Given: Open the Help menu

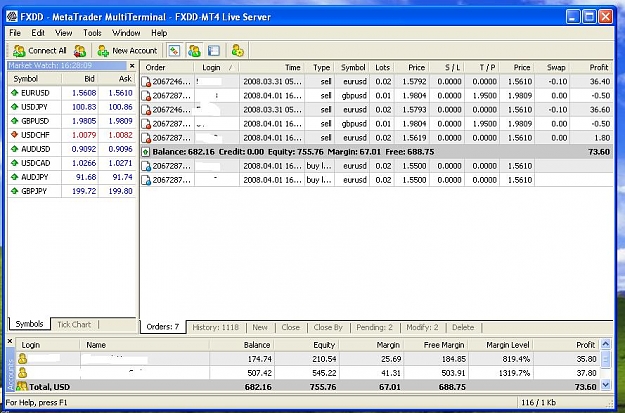Looking at the screenshot, I should coord(159,33).
